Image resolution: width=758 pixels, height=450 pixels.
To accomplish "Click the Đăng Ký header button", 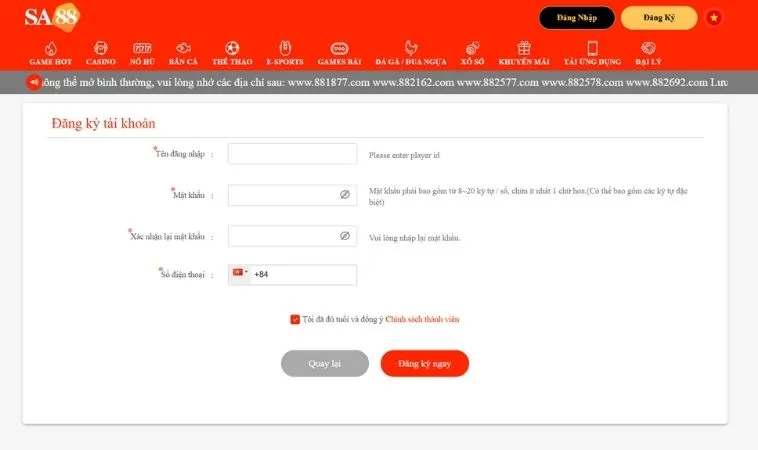I will pyautogui.click(x=659, y=18).
